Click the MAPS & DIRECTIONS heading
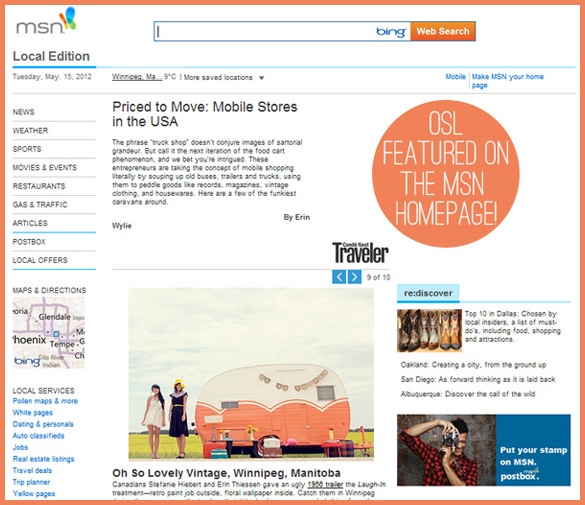The height and width of the screenshot is (505, 585). click(x=49, y=290)
